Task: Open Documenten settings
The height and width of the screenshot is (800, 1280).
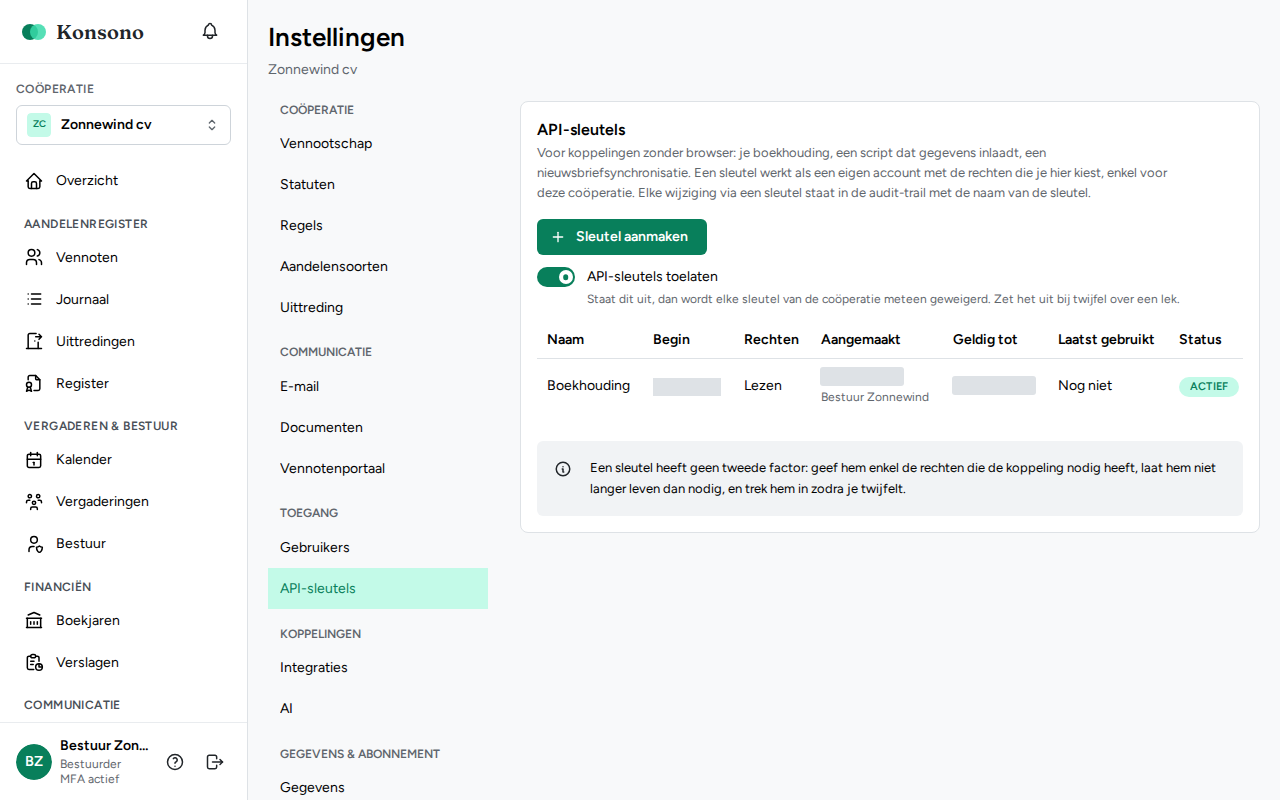Action: point(378,428)
